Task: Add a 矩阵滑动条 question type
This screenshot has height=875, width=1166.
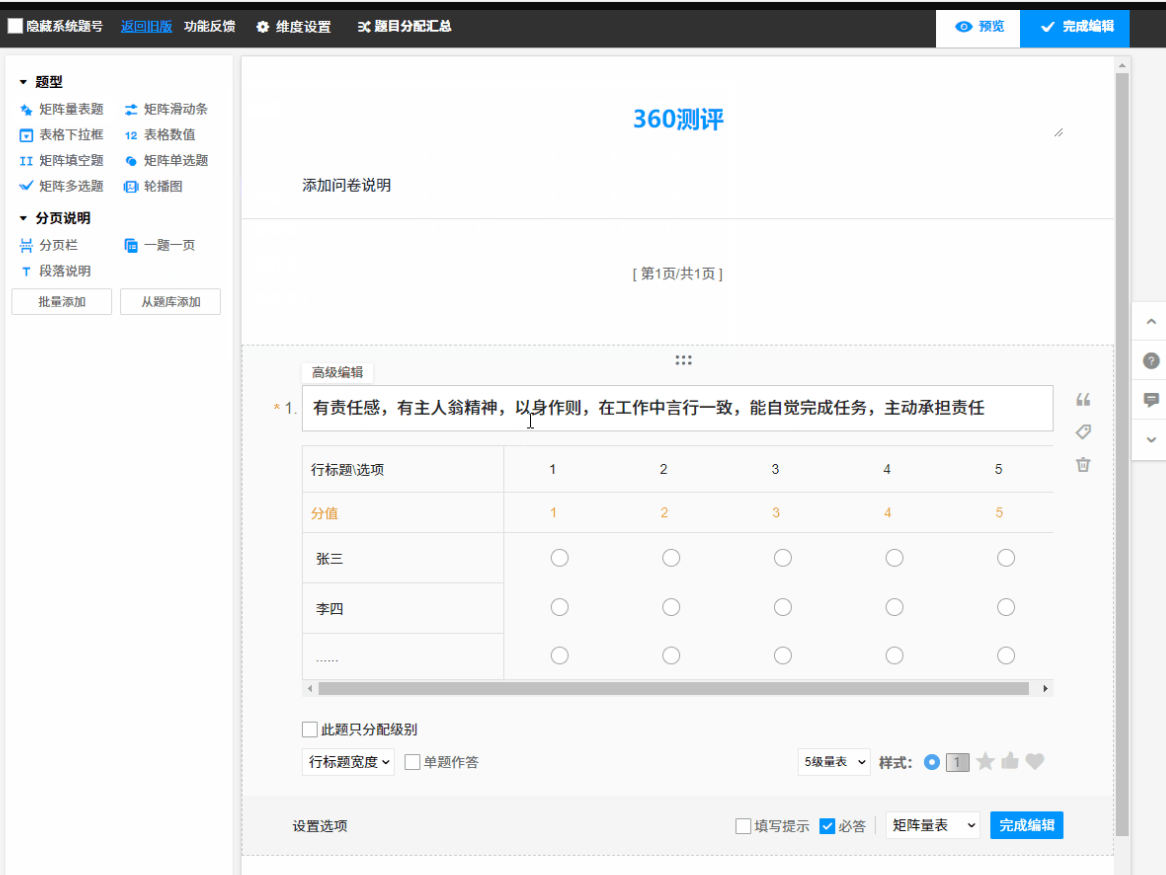Action: pos(166,109)
